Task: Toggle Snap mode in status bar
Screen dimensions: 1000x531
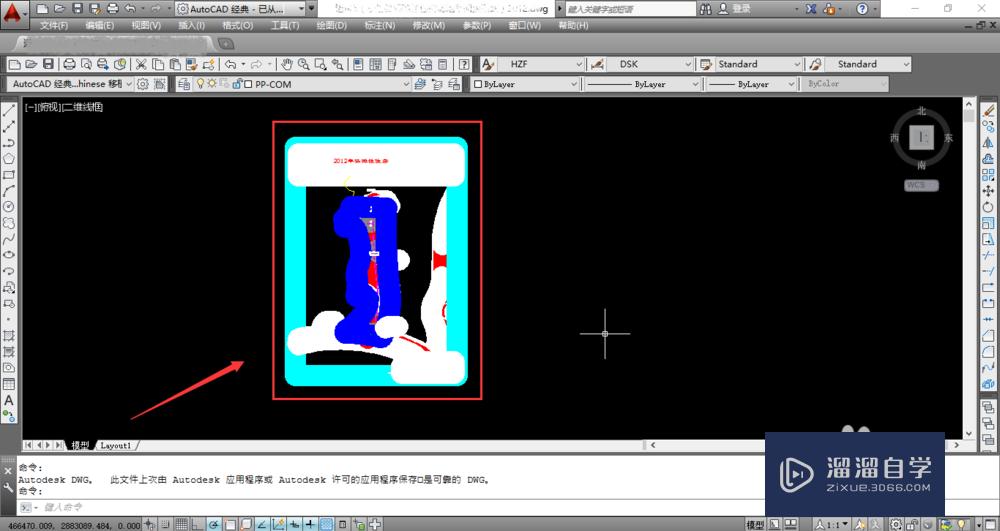Action: point(166,525)
